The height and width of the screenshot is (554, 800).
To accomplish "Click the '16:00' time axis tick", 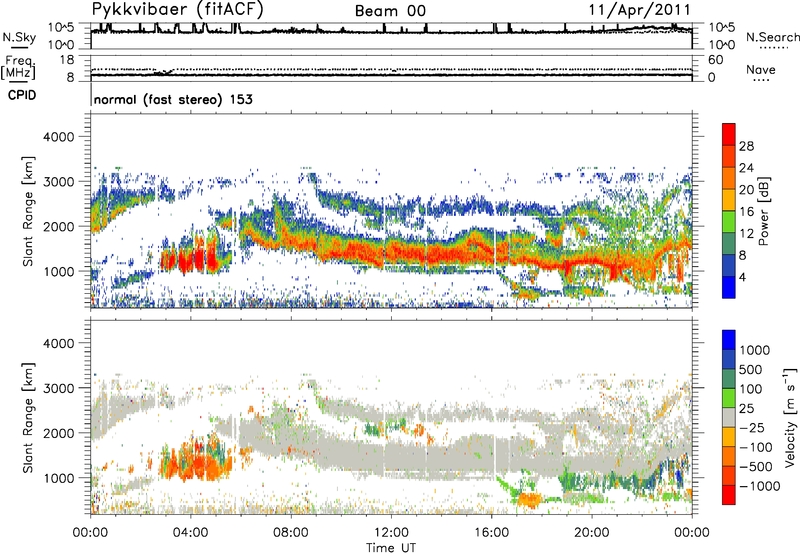I will pos(491,533).
